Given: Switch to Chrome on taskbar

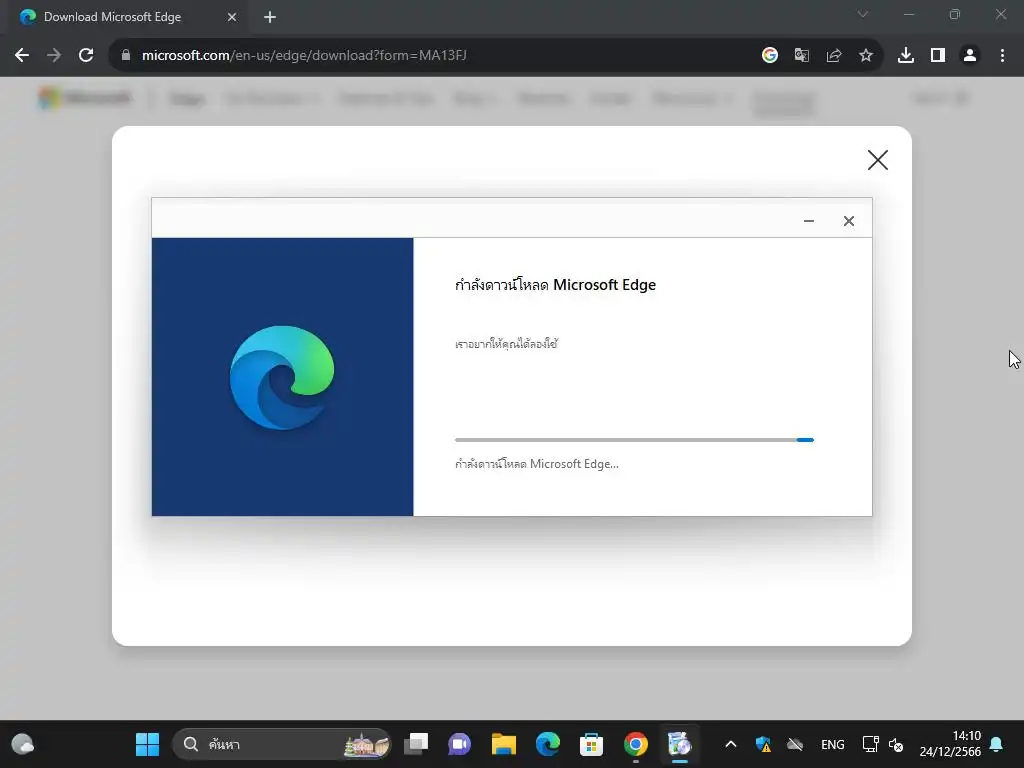Looking at the screenshot, I should [635, 744].
